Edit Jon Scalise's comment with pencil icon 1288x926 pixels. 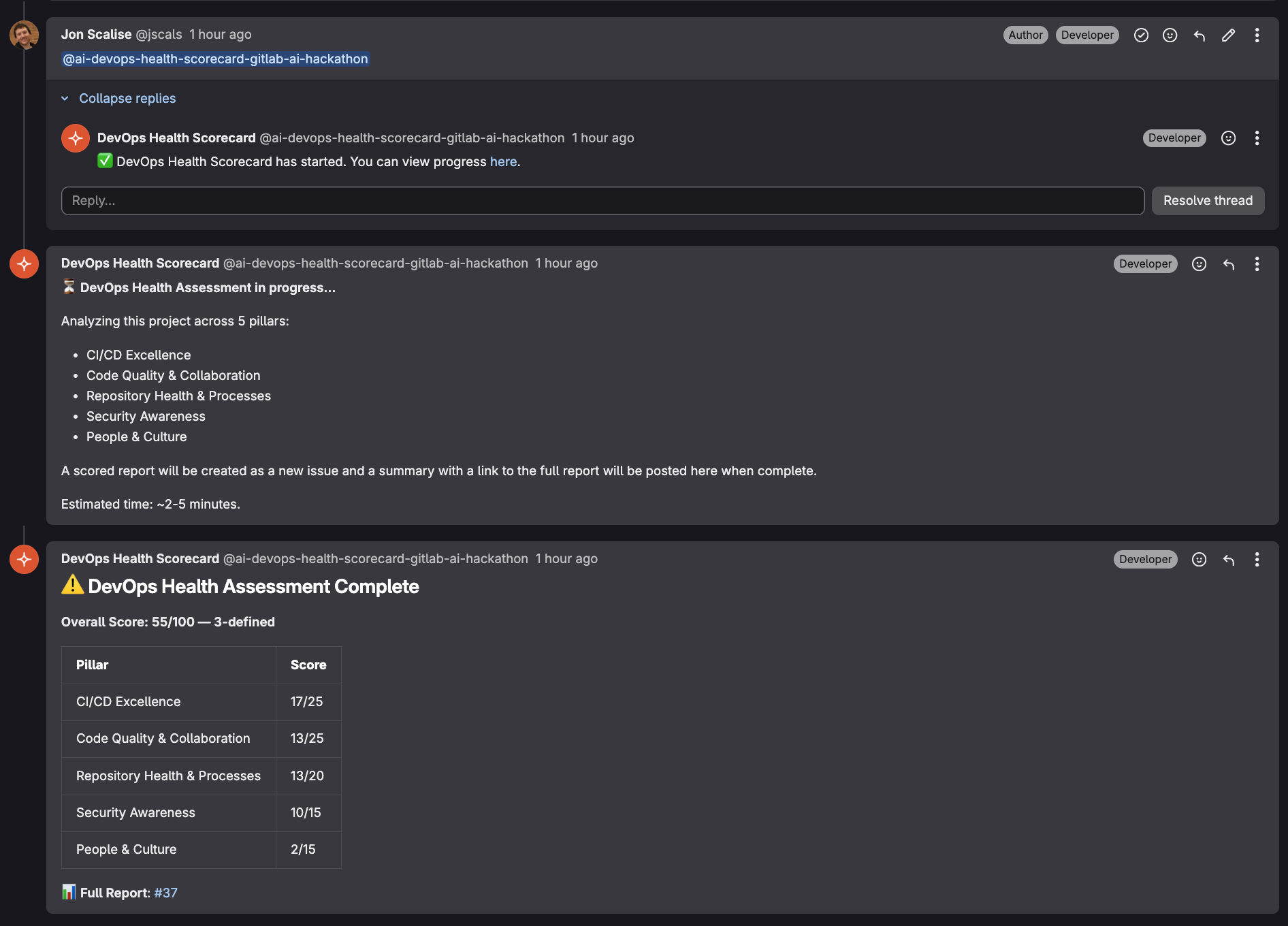click(x=1228, y=35)
